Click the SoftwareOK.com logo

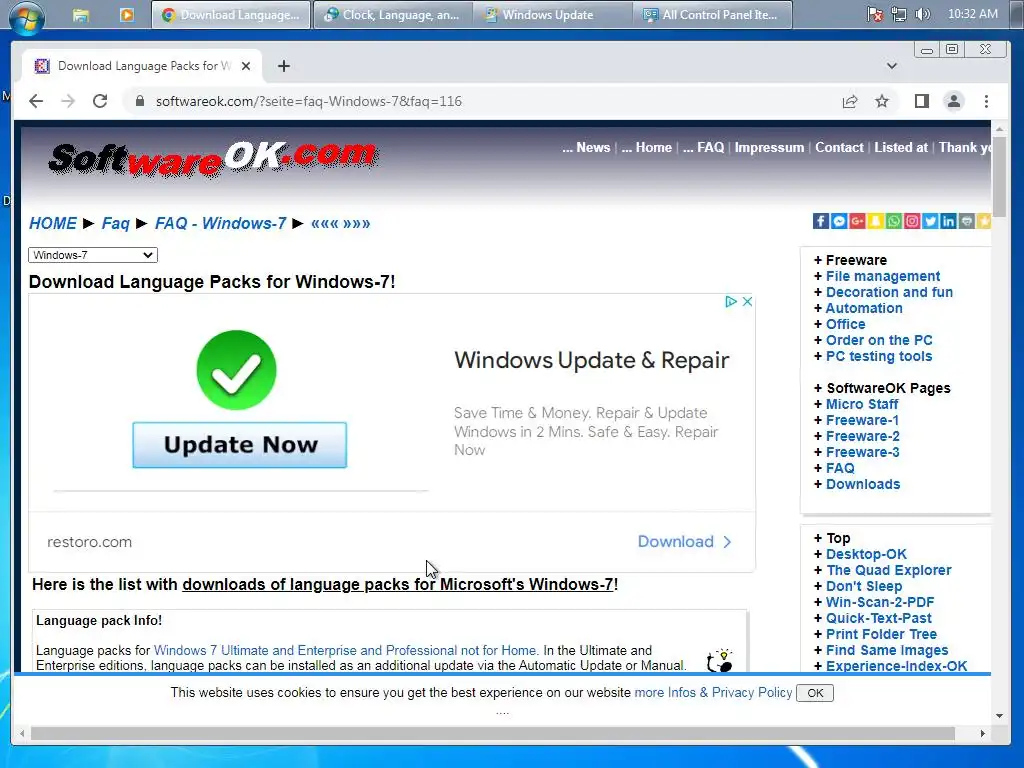tap(213, 159)
